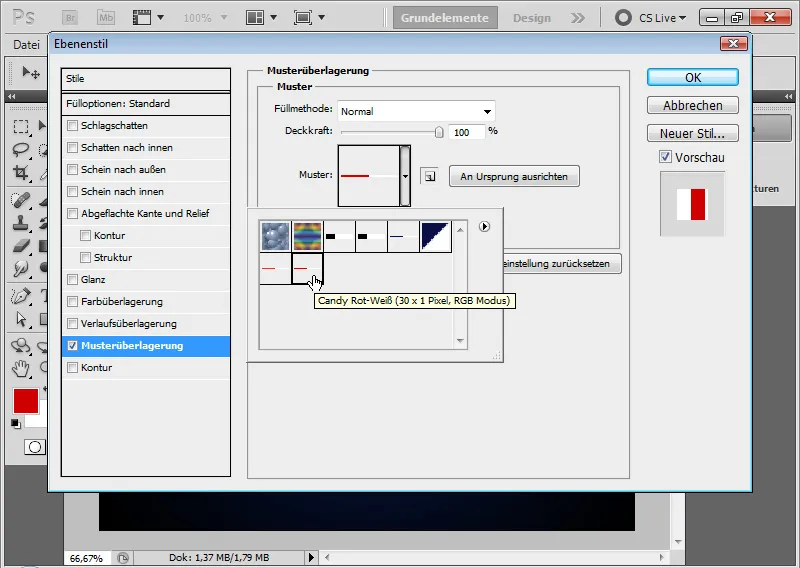
Task: Enable Schatten nach innen checkbox
Action: point(72,147)
